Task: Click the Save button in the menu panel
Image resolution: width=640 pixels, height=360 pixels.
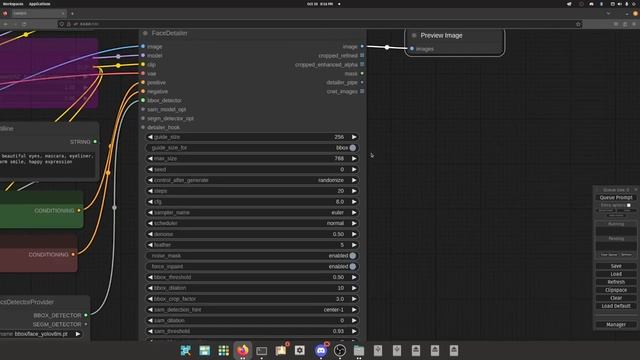Action: (x=616, y=266)
